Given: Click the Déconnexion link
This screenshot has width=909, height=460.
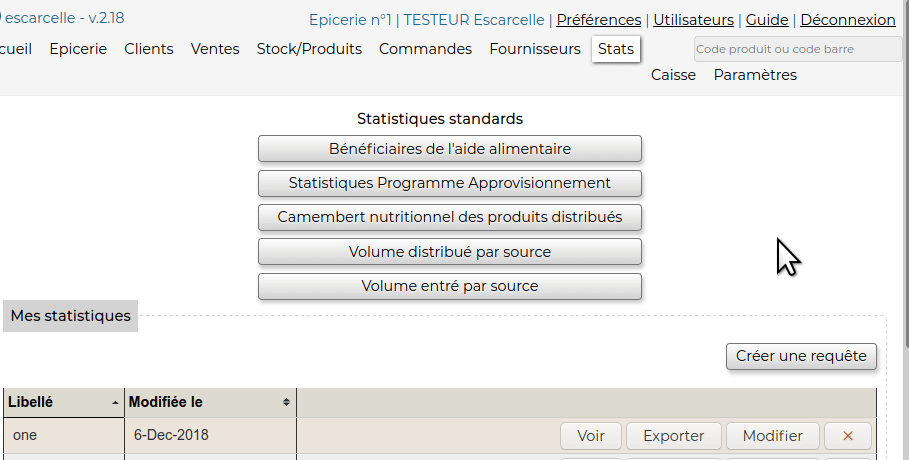Looking at the screenshot, I should click(x=848, y=20).
